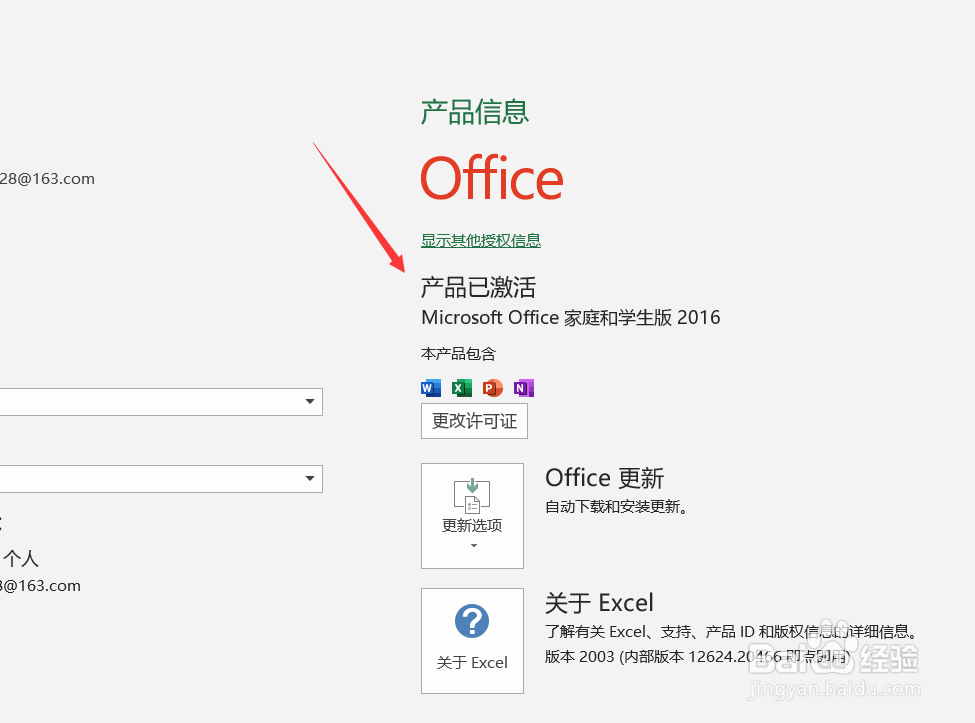This screenshot has height=723, width=975.
Task: Click the PowerPoint app icon
Action: pos(492,388)
